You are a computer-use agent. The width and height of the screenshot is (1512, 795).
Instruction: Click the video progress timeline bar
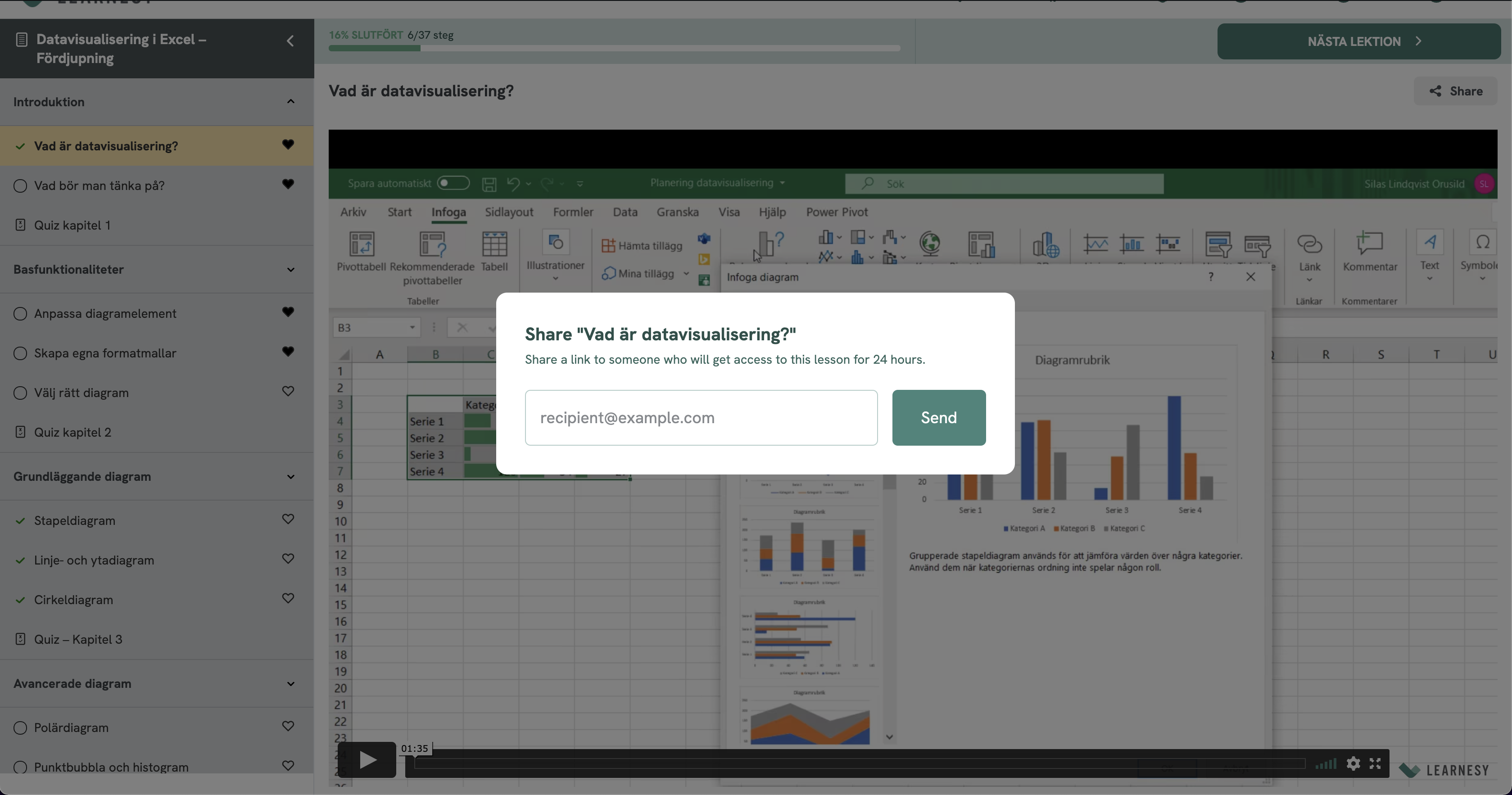[859, 763]
